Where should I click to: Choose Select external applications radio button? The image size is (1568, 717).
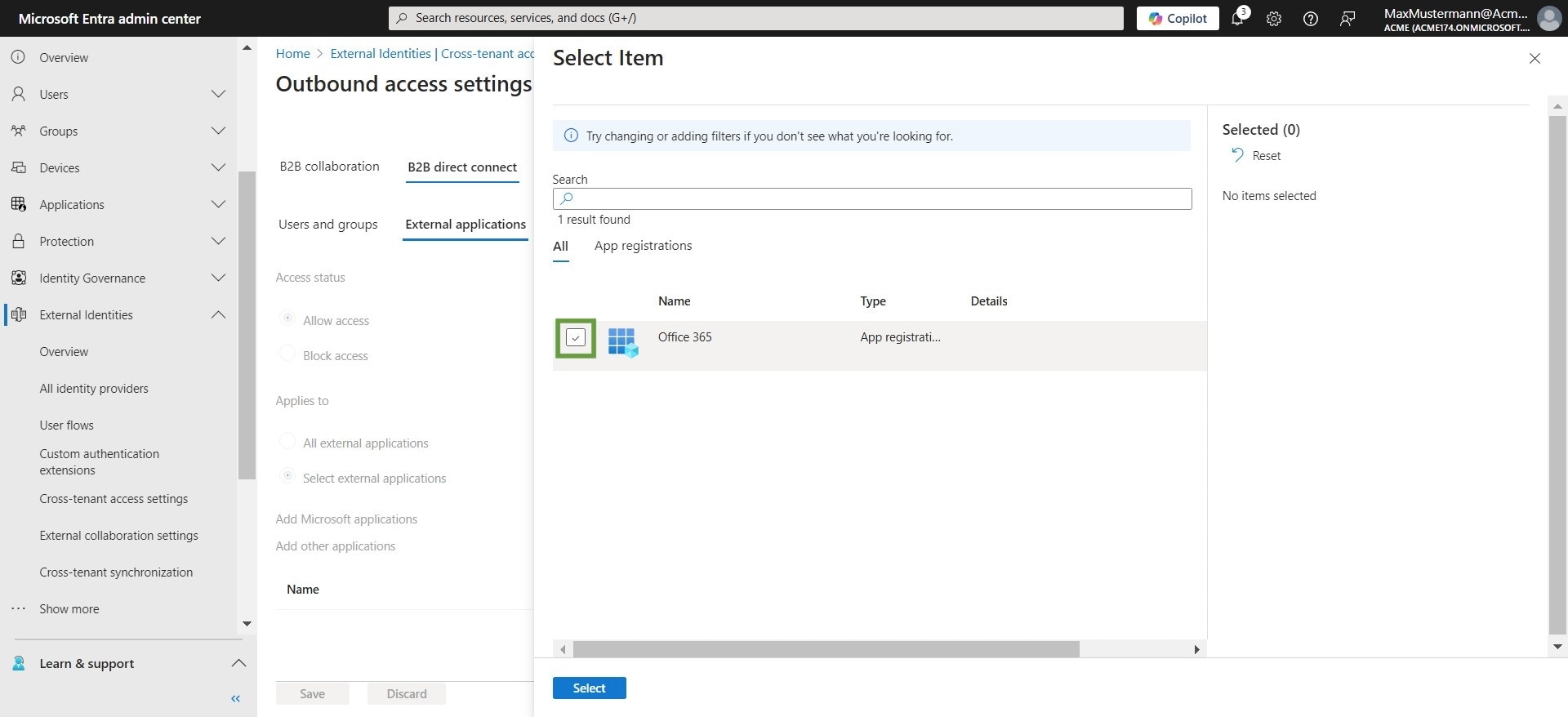pyautogui.click(x=287, y=476)
